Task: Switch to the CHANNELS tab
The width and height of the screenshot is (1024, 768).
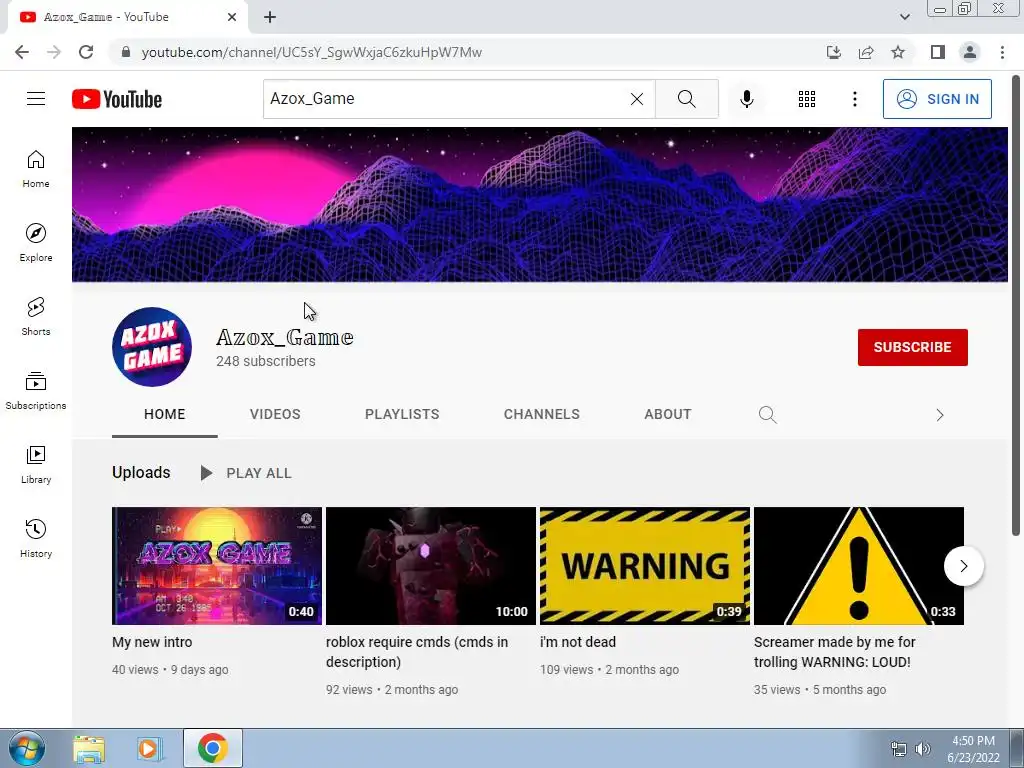Action: coord(541,414)
